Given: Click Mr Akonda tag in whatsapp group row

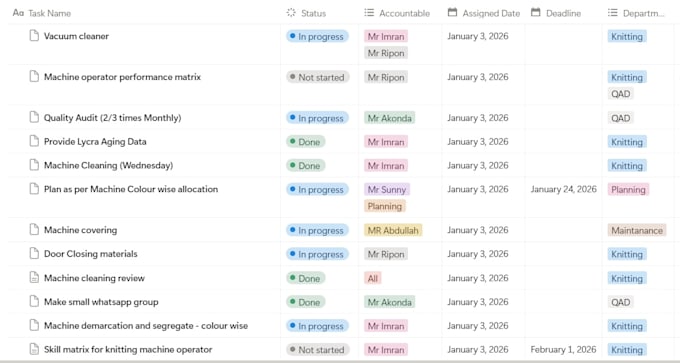Looking at the screenshot, I should 389,302.
